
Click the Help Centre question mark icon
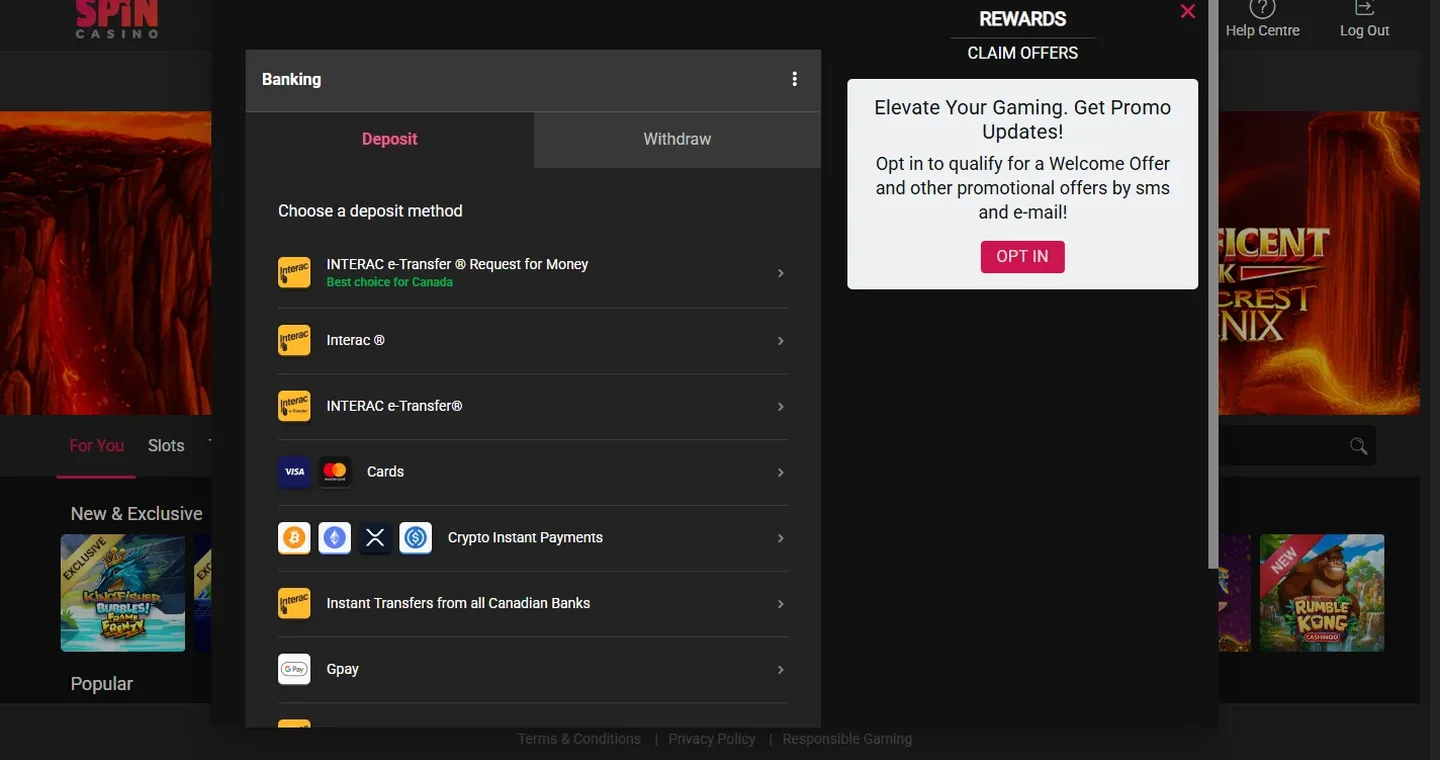pyautogui.click(x=1263, y=8)
